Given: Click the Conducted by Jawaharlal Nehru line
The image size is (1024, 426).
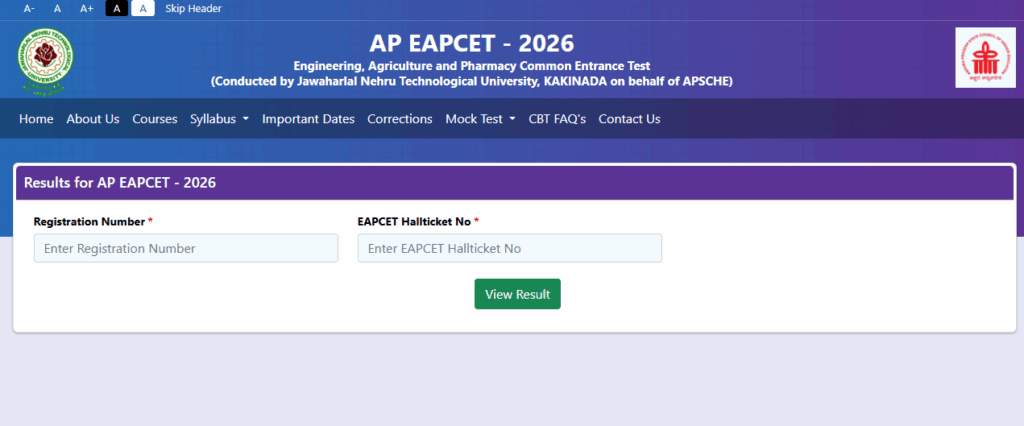Looking at the screenshot, I should pyautogui.click(x=472, y=82).
